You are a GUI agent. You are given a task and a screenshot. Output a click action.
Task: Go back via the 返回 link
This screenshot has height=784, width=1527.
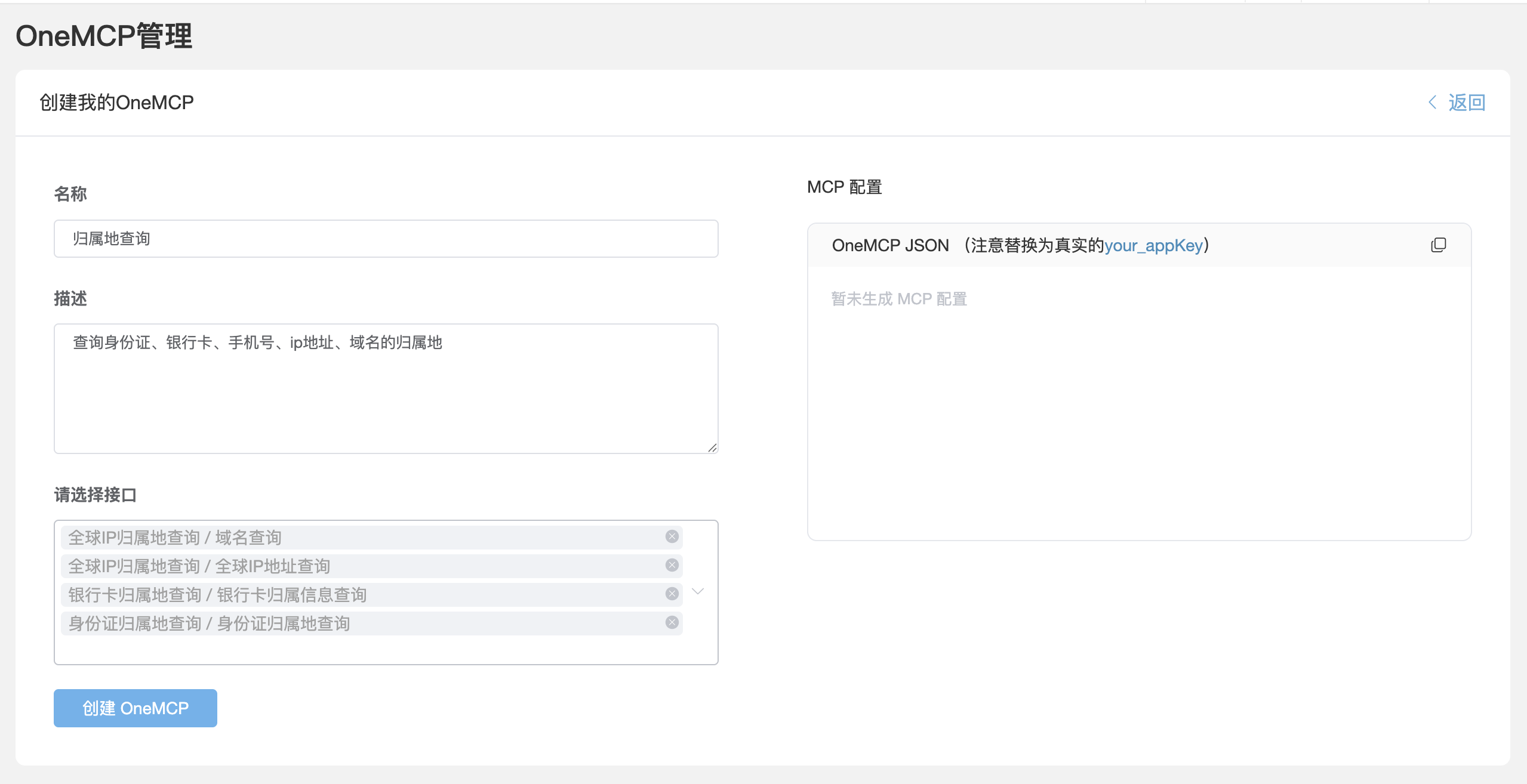coord(1467,103)
